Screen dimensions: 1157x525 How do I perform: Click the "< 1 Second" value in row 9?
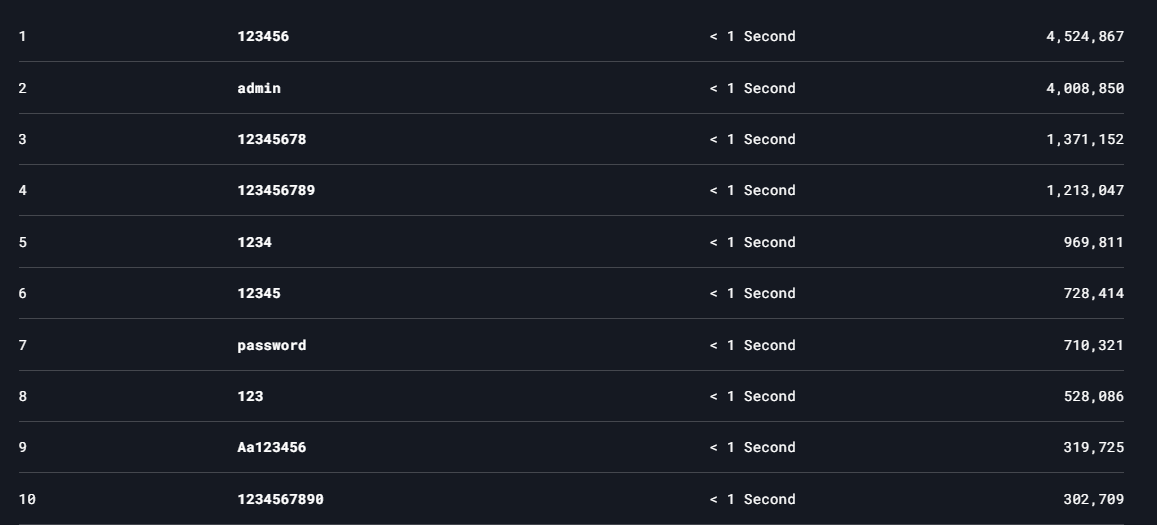pyautogui.click(x=752, y=448)
